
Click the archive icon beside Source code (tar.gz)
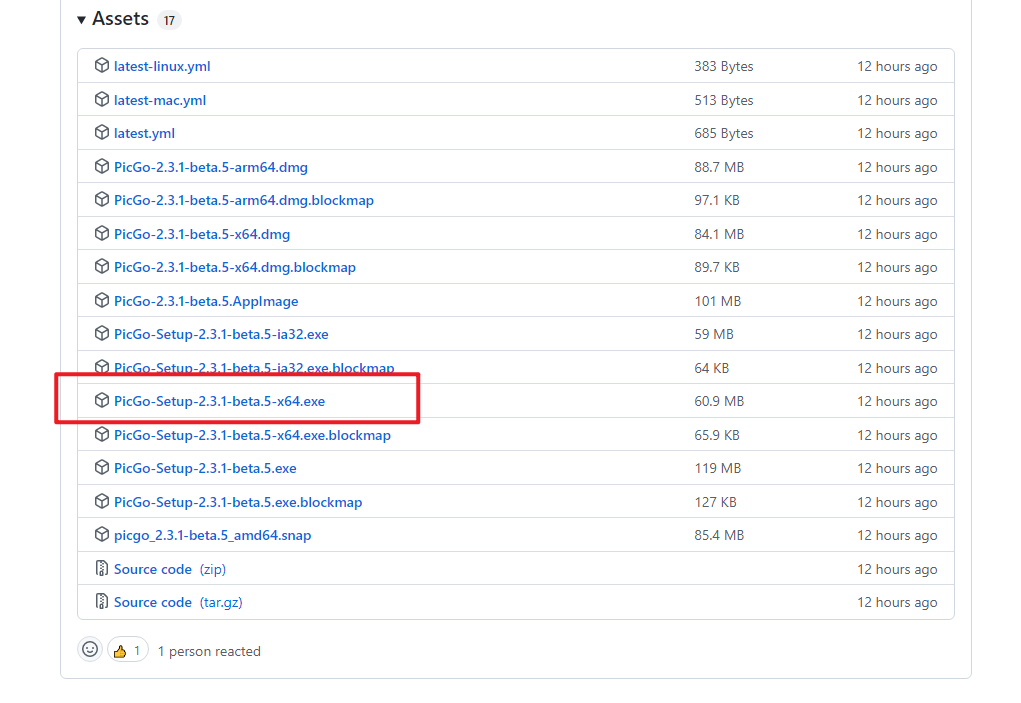tap(102, 601)
